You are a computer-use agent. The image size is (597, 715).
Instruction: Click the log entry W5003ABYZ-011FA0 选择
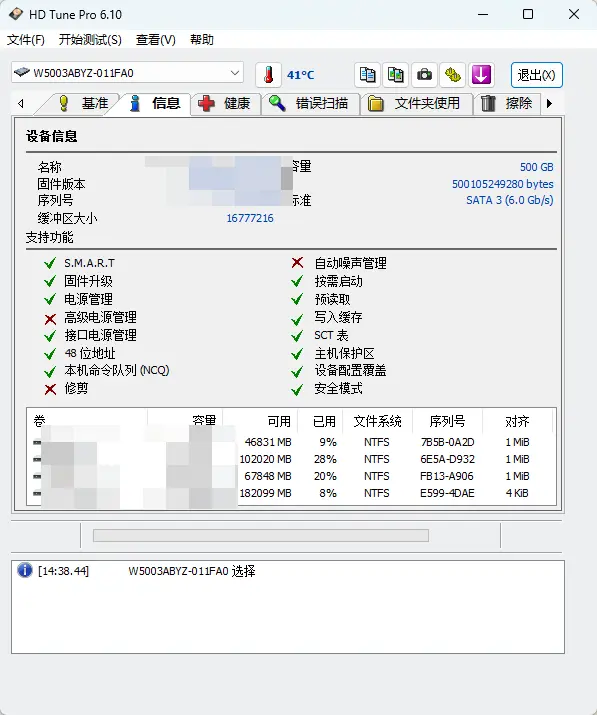tap(192, 571)
